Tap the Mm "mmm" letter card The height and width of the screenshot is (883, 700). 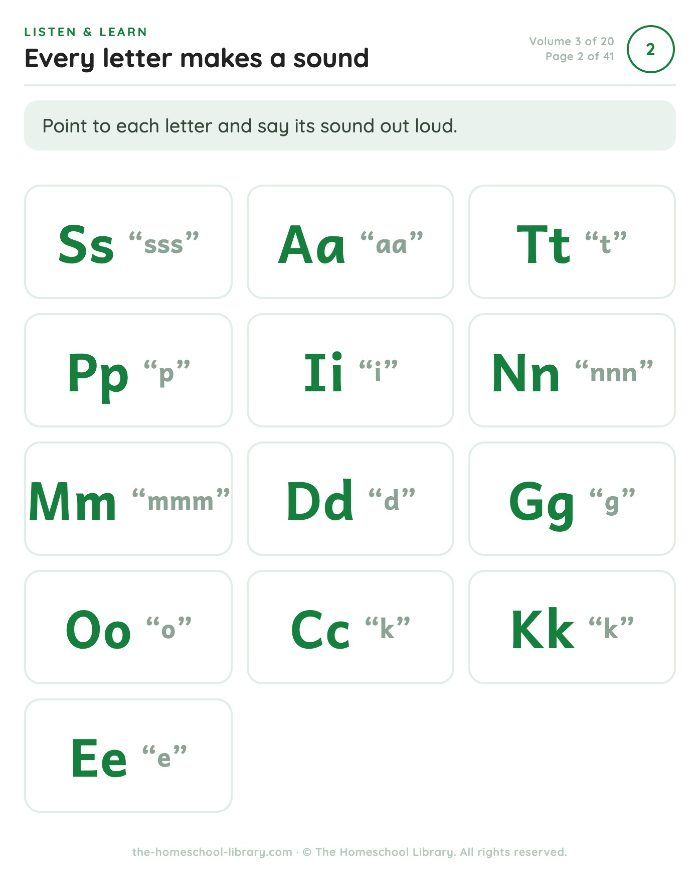click(x=128, y=498)
